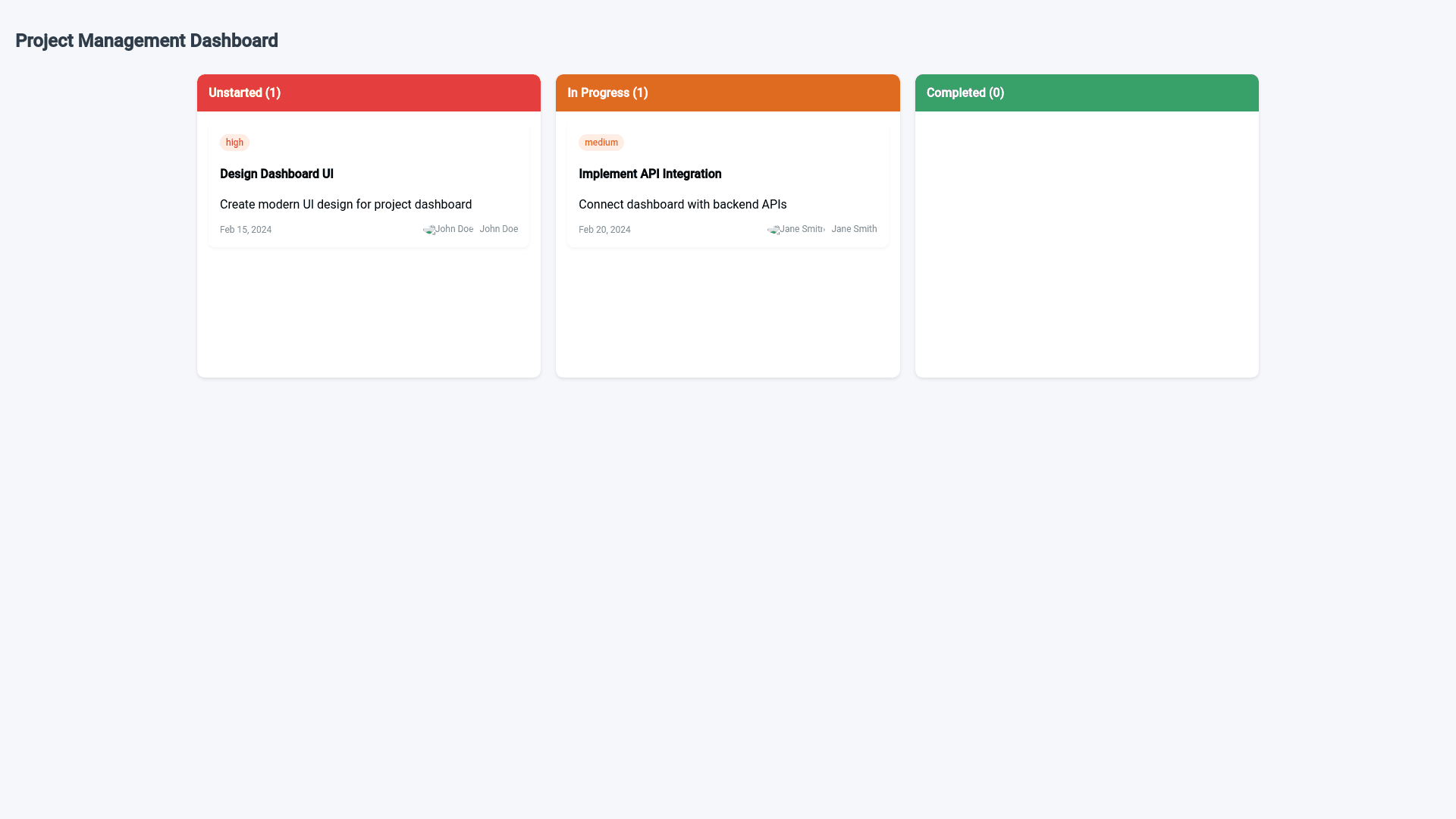1456x819 pixels.
Task: Click the John Doe assignee name text
Action: (498, 229)
